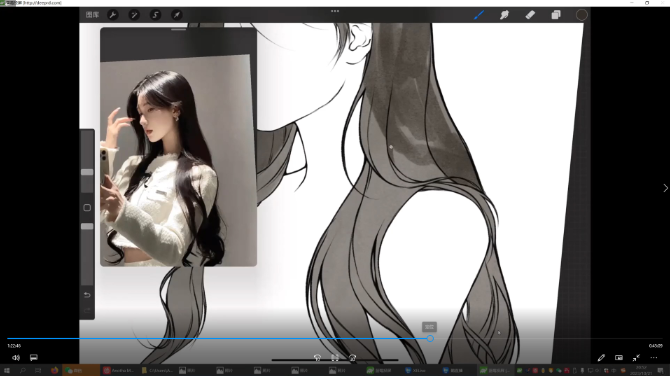Pick the Eraser tool

(530, 15)
